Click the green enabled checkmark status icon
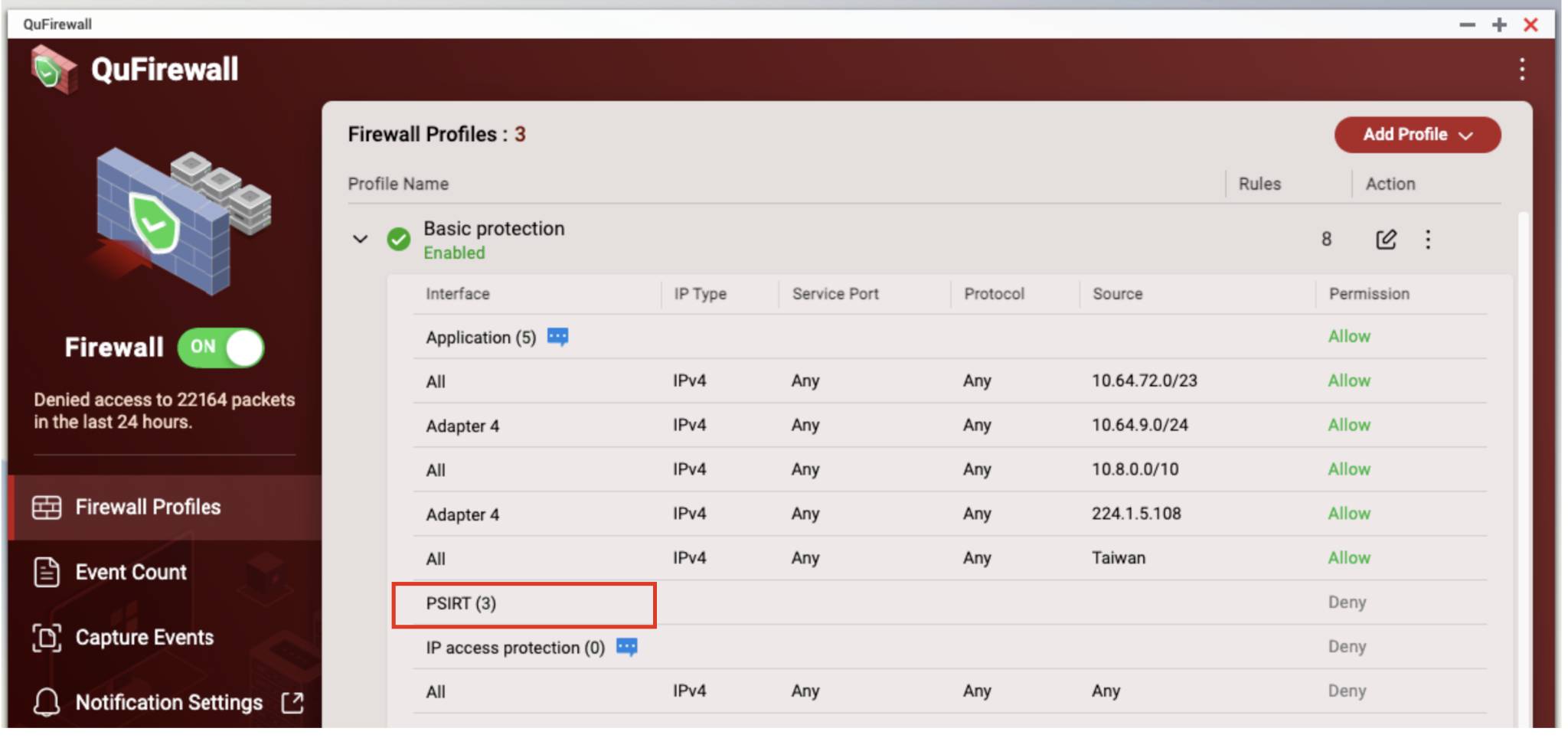1568x738 pixels. click(x=398, y=240)
